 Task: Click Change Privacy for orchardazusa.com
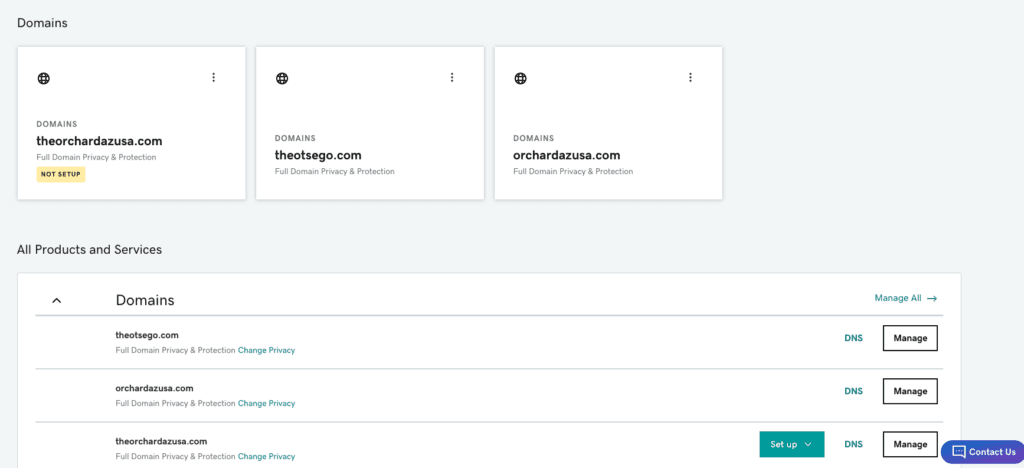(266, 403)
